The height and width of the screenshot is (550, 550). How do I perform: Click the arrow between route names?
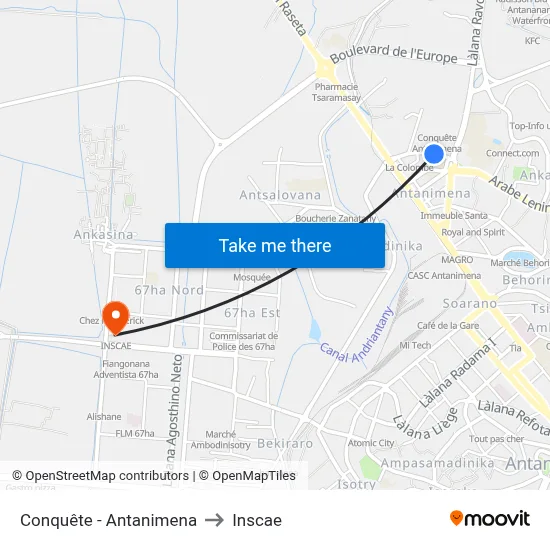click(214, 520)
